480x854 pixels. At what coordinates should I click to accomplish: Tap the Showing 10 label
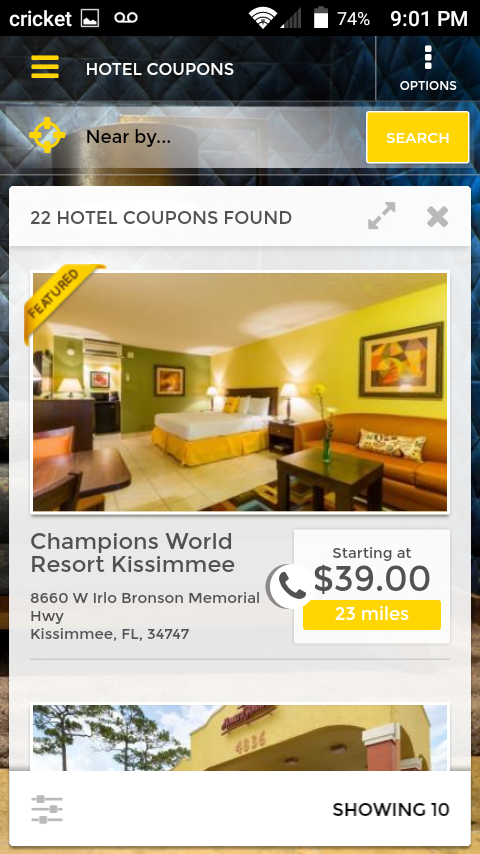coord(391,809)
